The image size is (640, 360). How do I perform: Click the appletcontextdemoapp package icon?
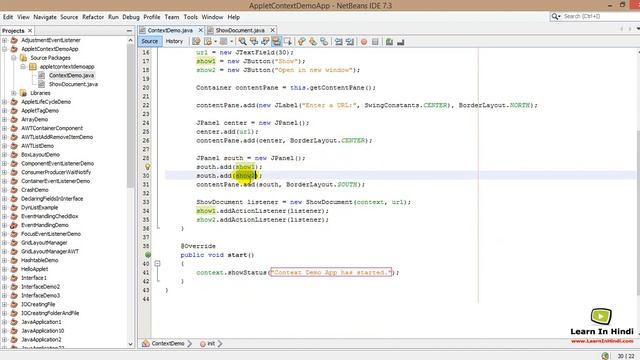pos(33,67)
